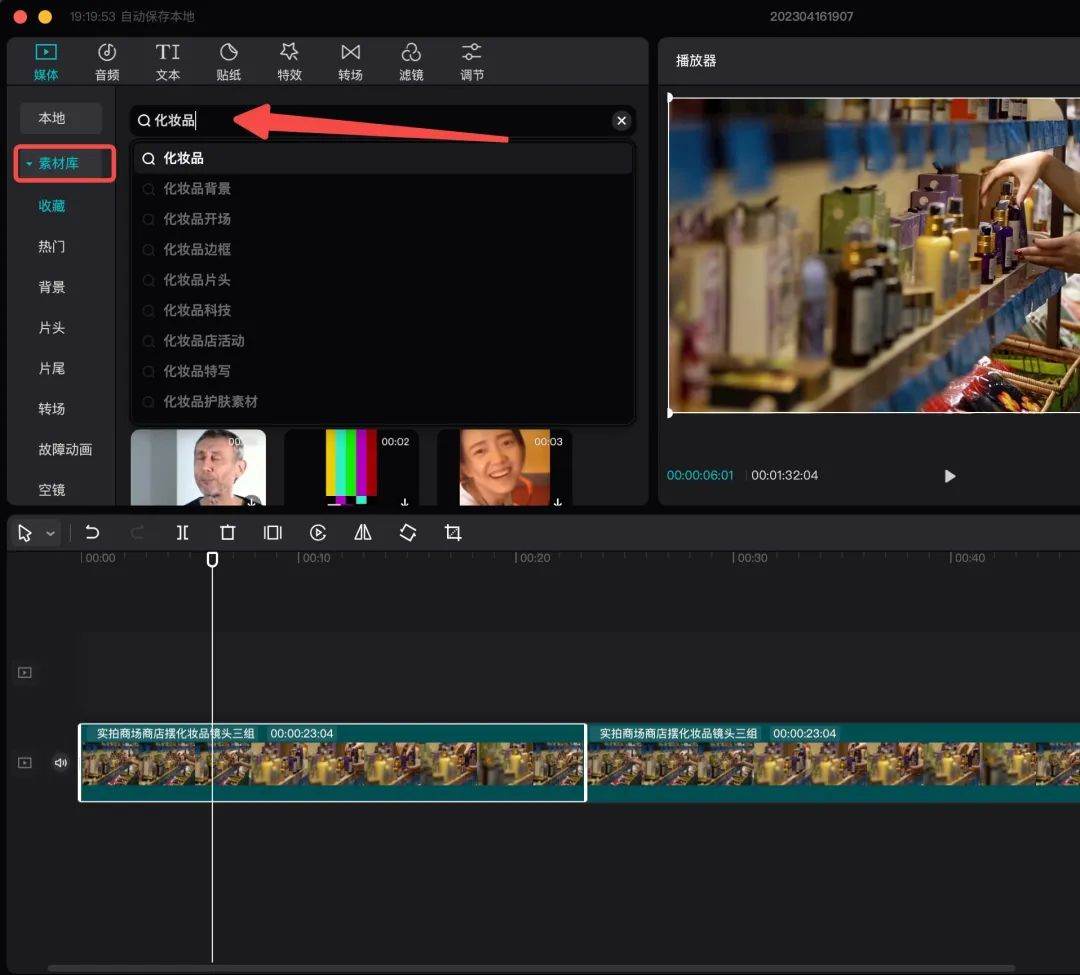Play the preview in the player

(950, 476)
